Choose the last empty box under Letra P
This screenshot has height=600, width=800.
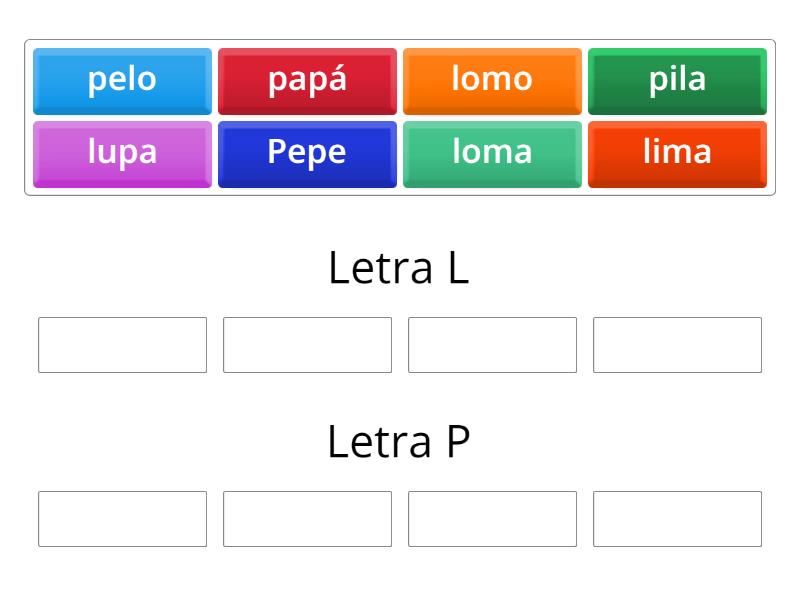pyautogui.click(x=677, y=519)
